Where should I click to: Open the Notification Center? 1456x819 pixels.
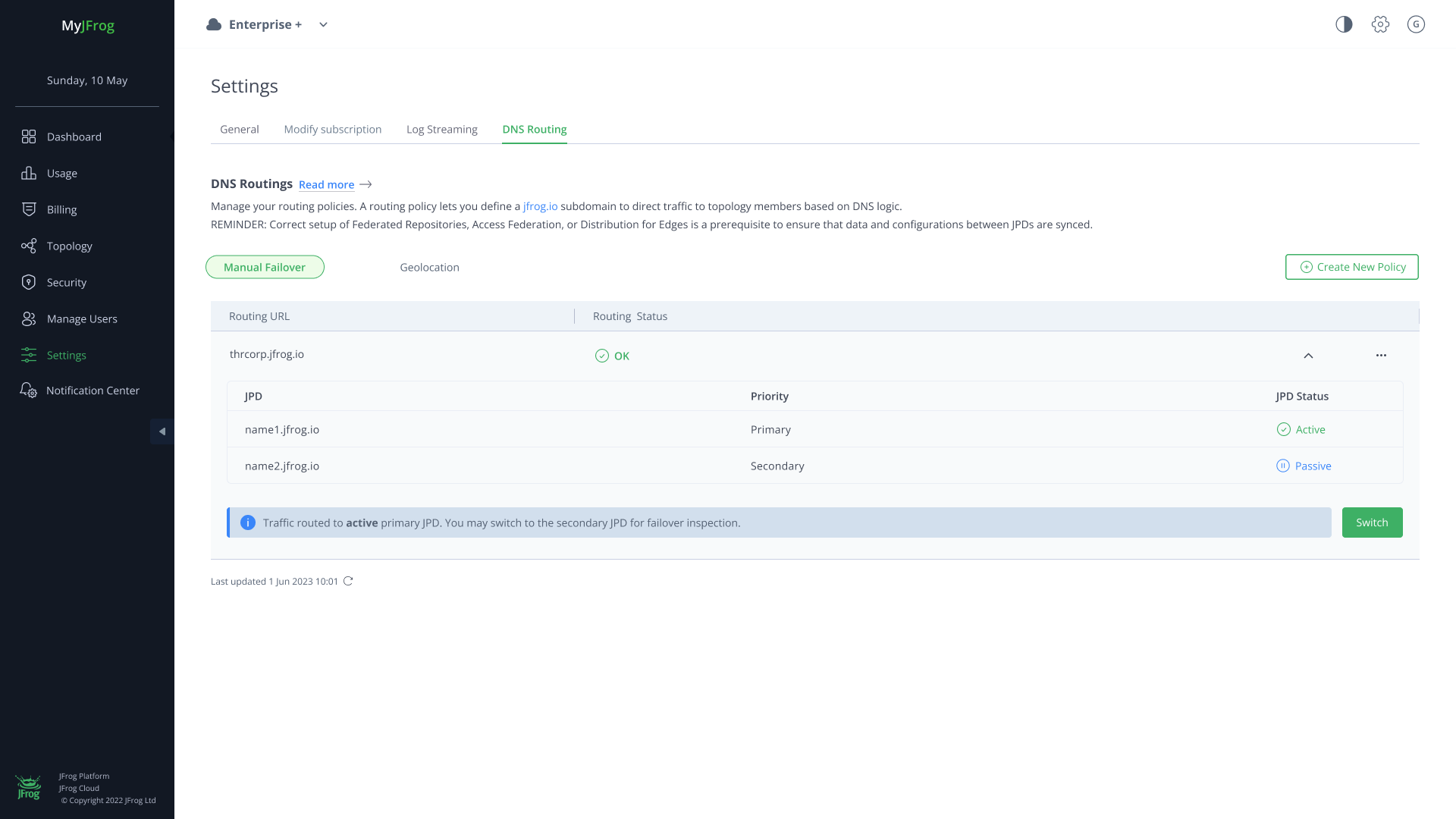(x=92, y=391)
